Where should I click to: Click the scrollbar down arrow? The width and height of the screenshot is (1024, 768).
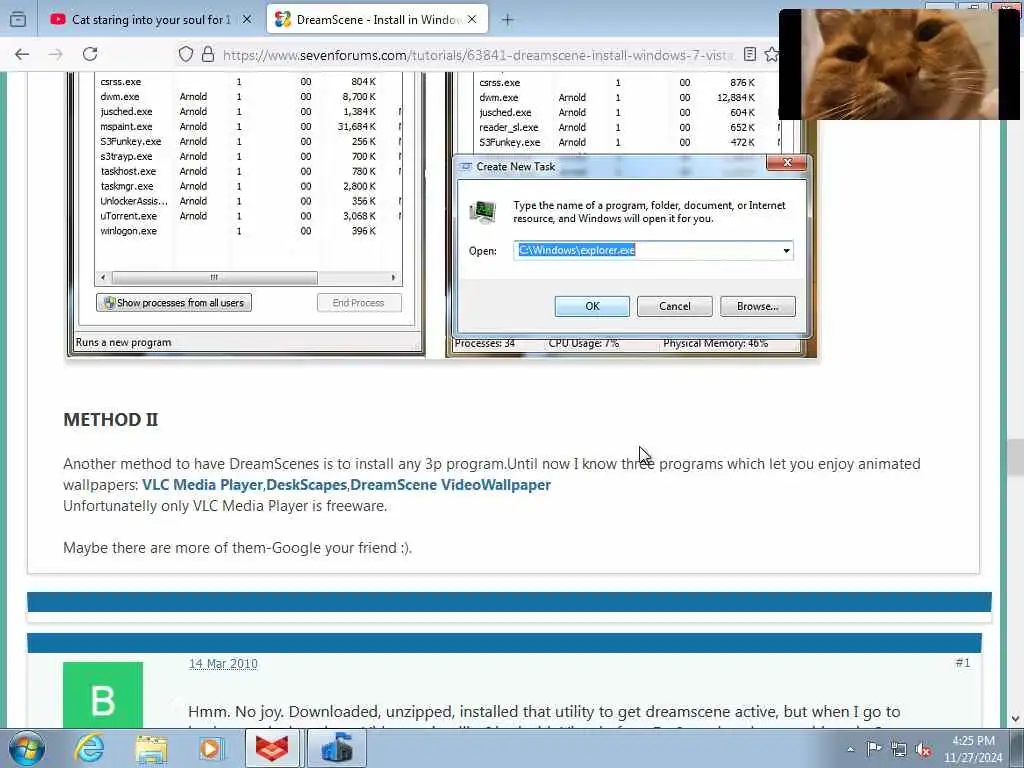point(1016,718)
